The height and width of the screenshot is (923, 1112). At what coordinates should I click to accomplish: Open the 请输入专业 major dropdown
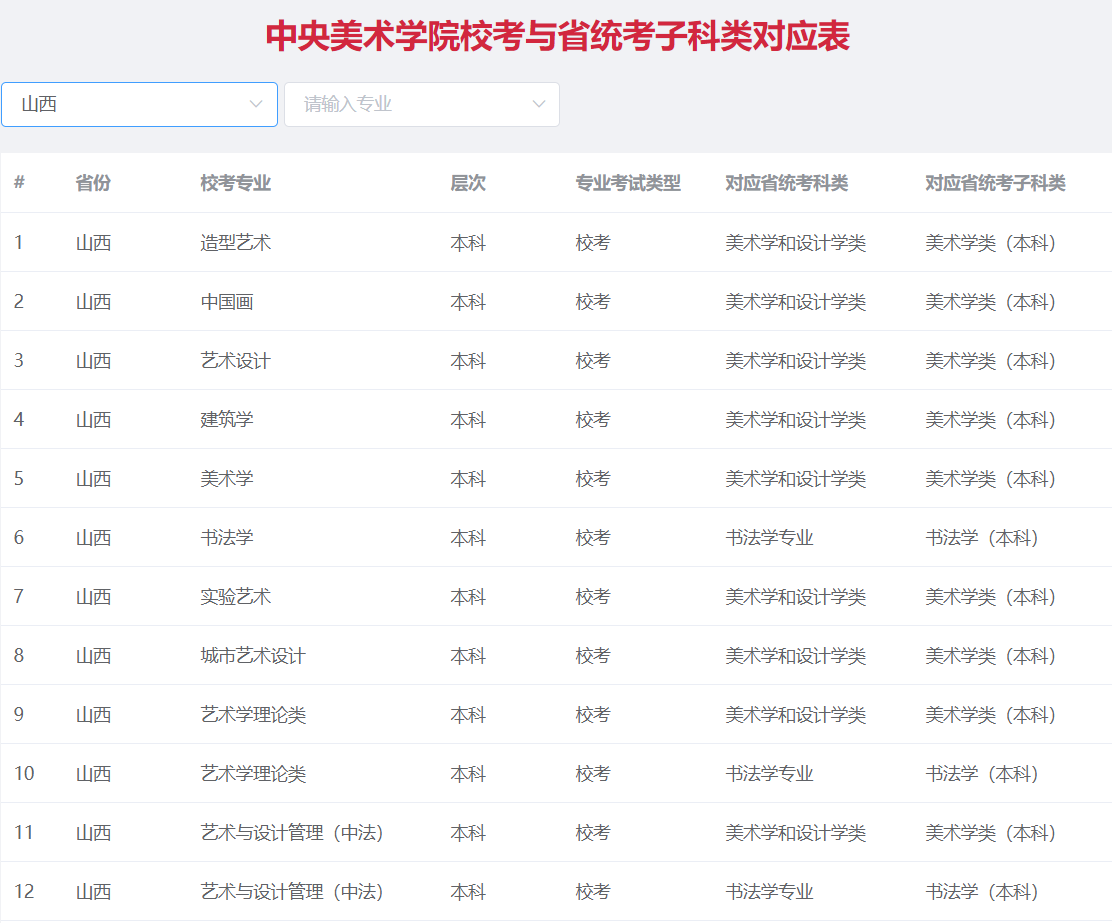pos(422,104)
